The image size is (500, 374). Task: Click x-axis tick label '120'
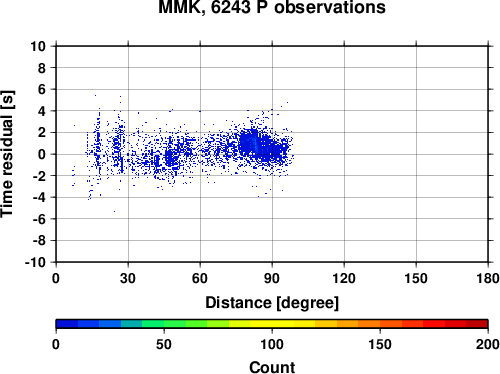tap(344, 278)
